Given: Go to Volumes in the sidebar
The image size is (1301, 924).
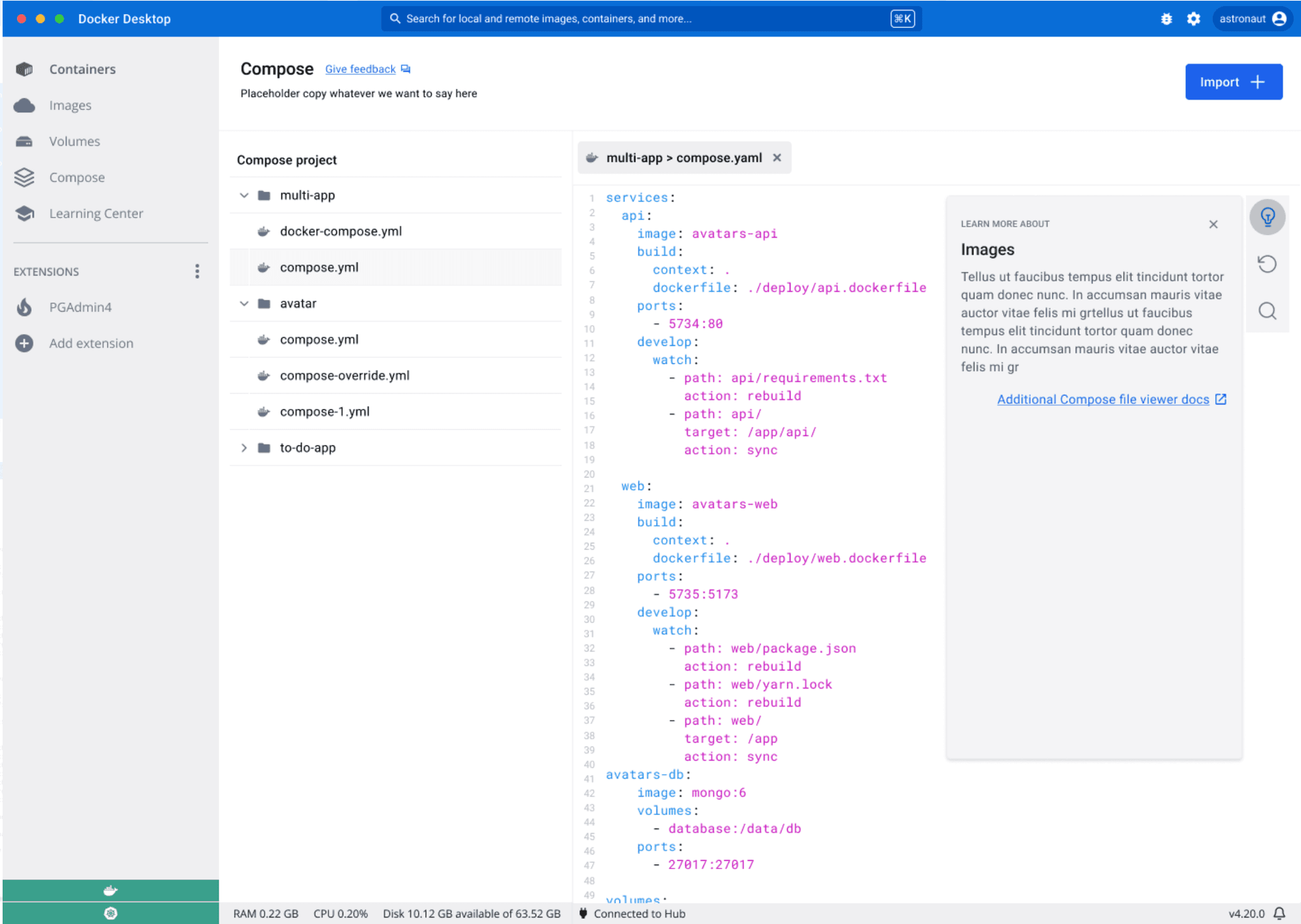Looking at the screenshot, I should tap(75, 142).
